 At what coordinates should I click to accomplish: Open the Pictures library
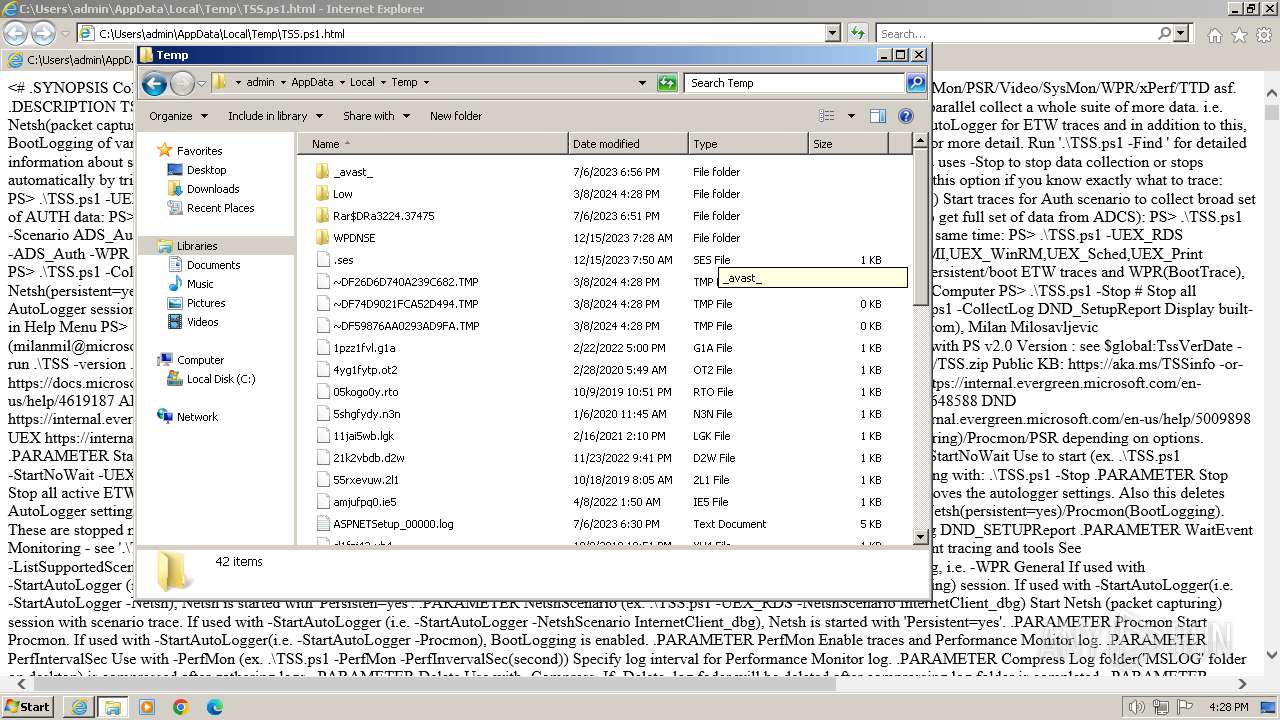pos(206,303)
